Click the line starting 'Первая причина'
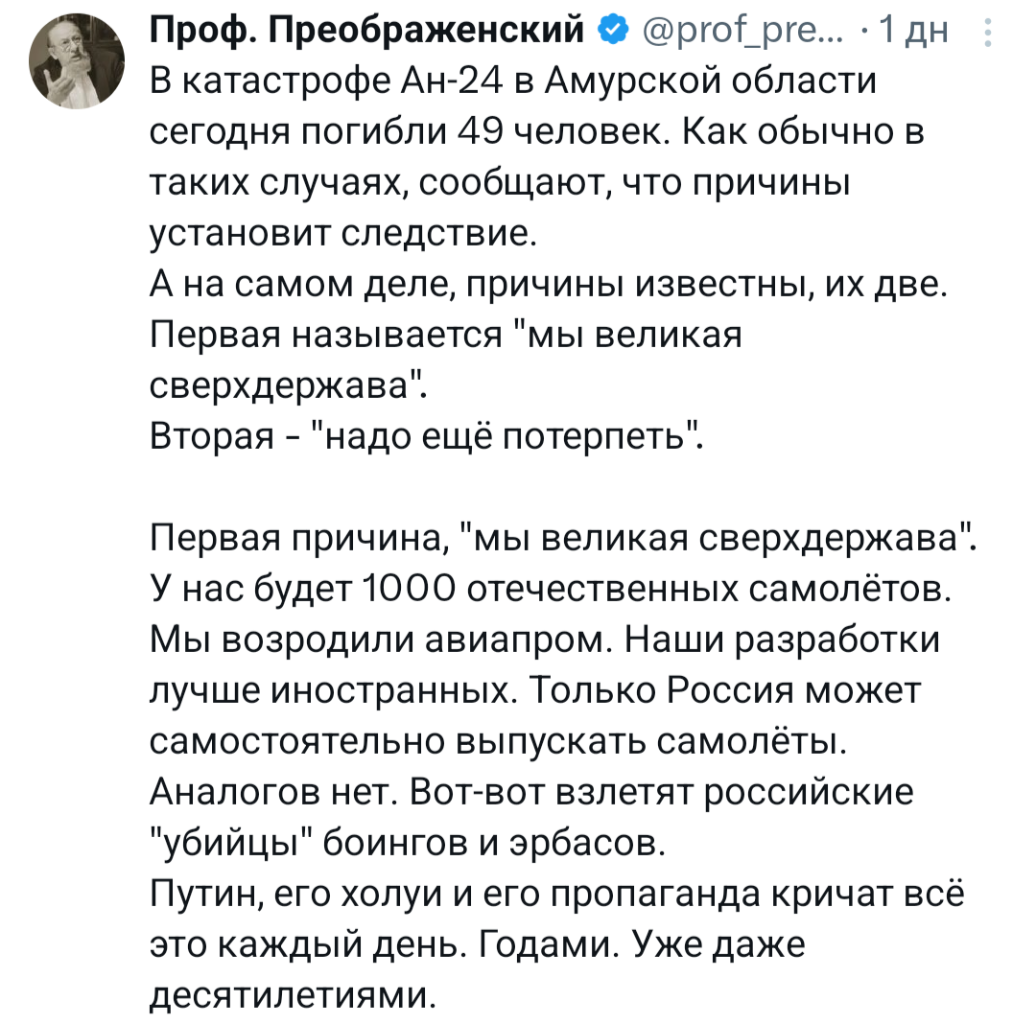 [562, 544]
